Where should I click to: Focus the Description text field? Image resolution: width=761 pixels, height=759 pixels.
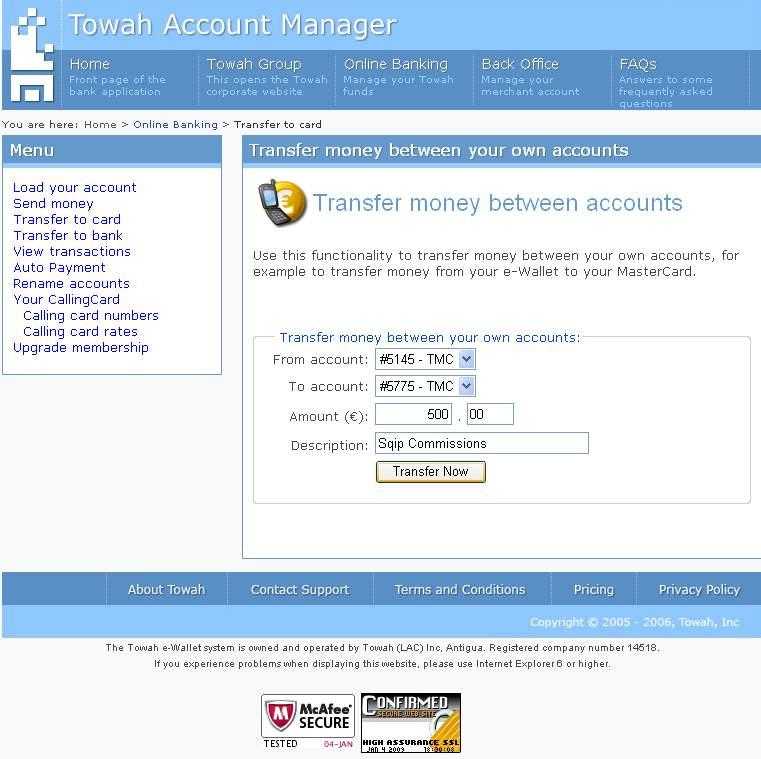[x=481, y=443]
